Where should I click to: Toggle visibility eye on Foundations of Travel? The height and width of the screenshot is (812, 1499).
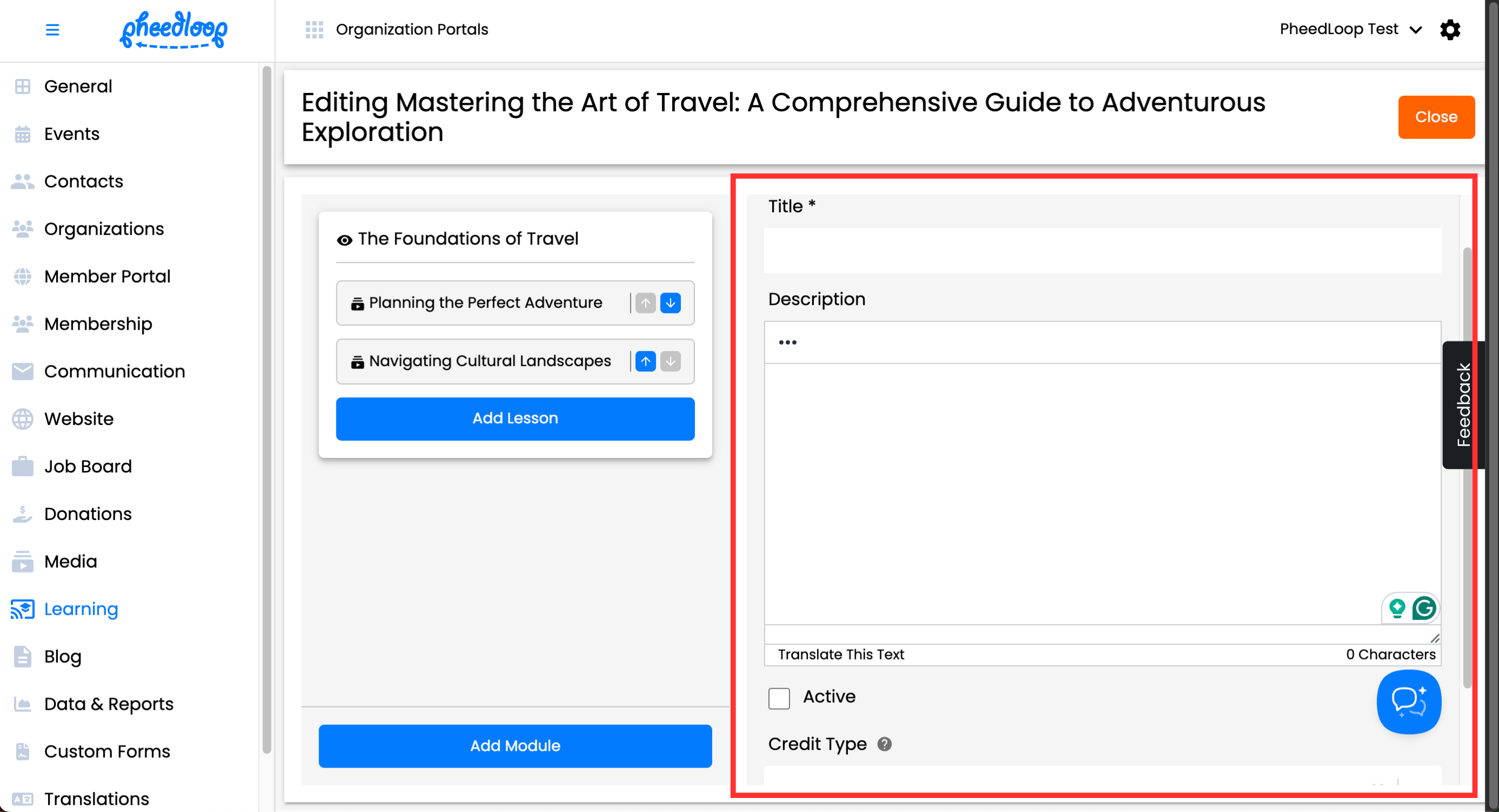coord(344,239)
